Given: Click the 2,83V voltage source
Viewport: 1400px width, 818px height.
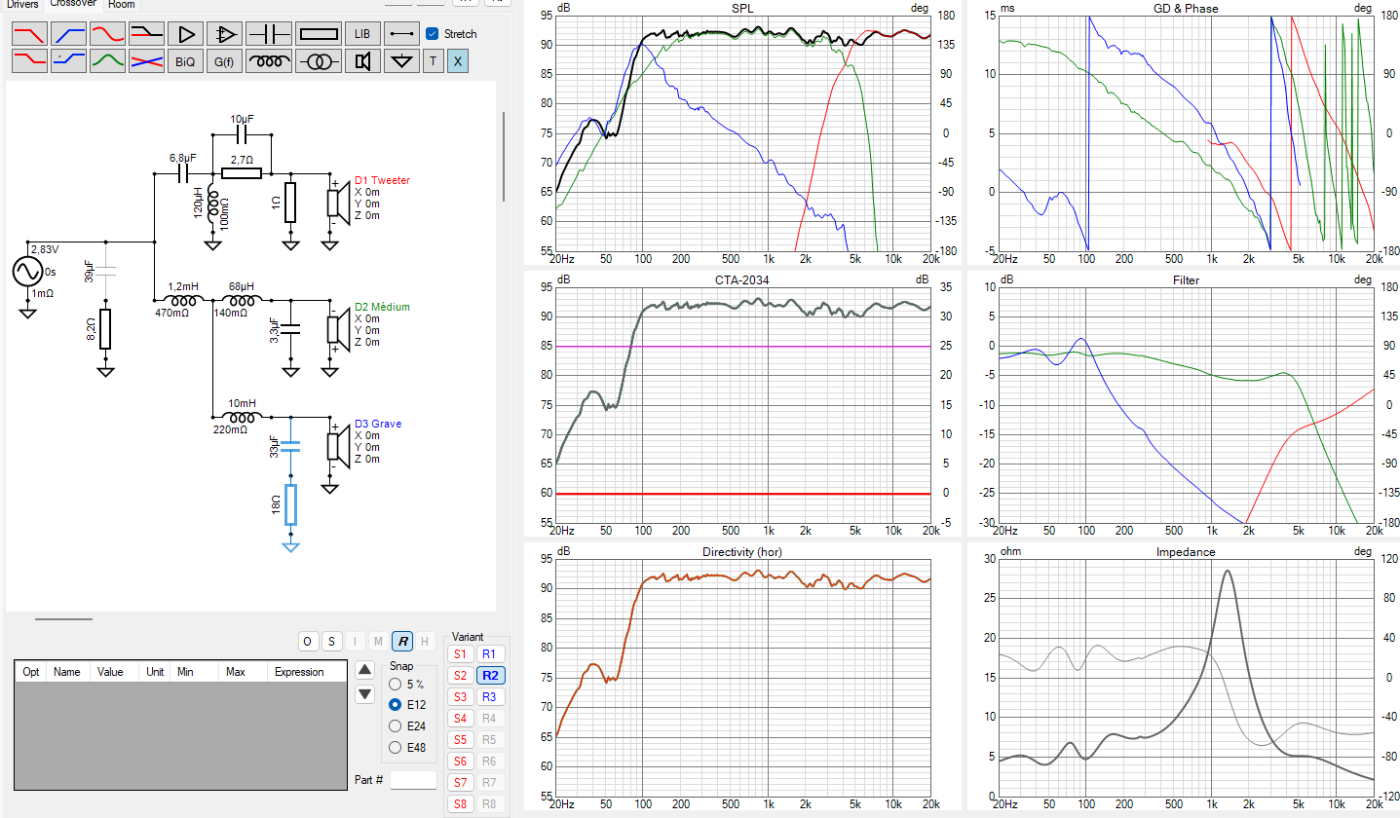Looking at the screenshot, I should [28, 271].
